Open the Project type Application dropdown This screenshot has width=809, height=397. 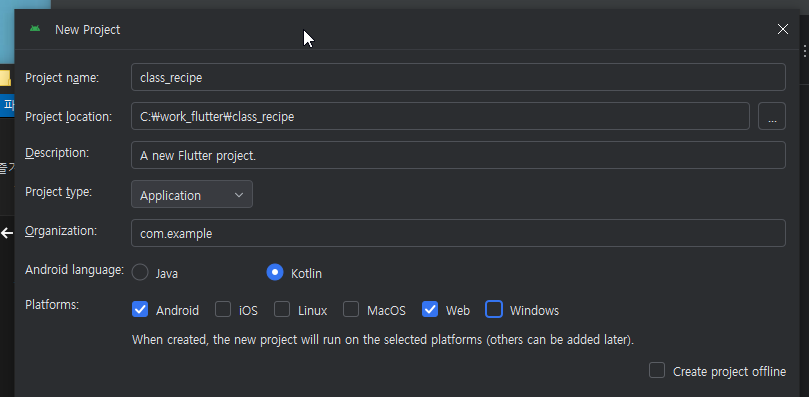192,194
